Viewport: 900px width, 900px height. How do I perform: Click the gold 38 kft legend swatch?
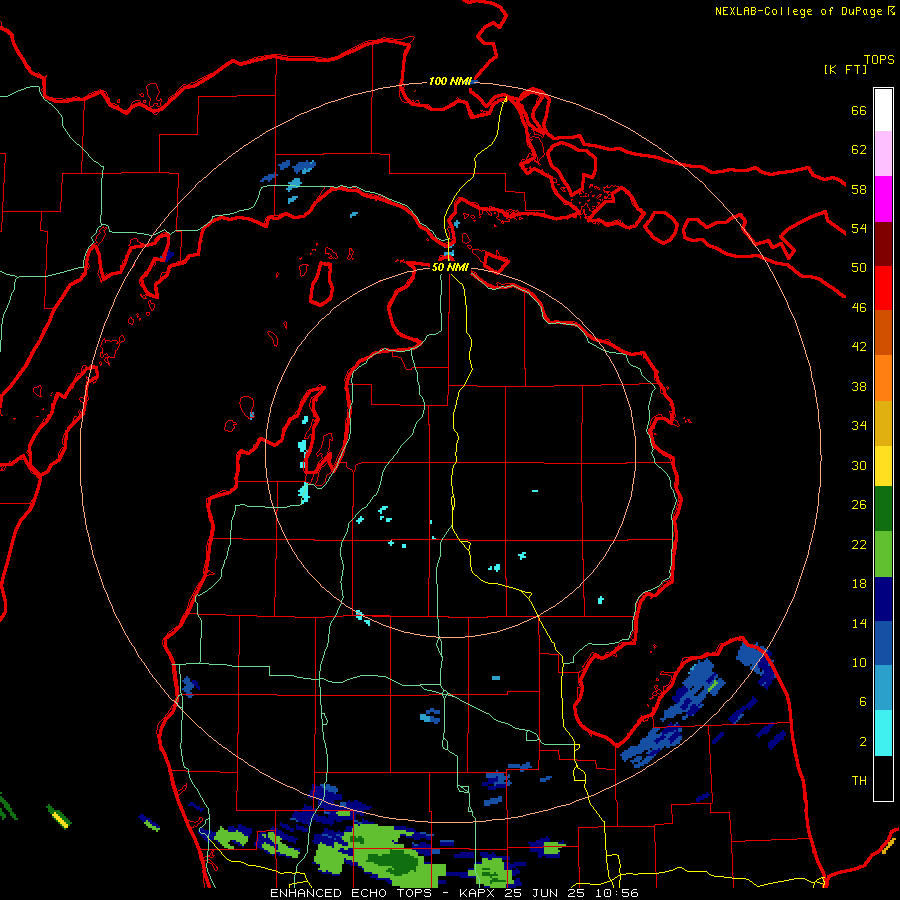click(x=883, y=423)
